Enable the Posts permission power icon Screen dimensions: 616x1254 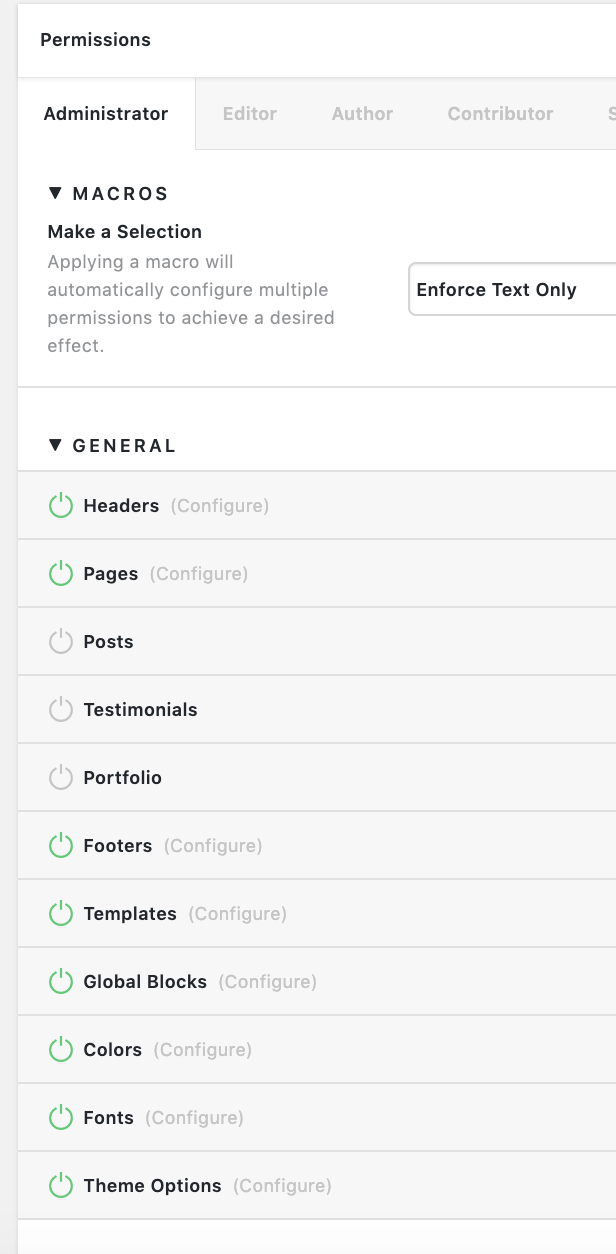tap(61, 642)
